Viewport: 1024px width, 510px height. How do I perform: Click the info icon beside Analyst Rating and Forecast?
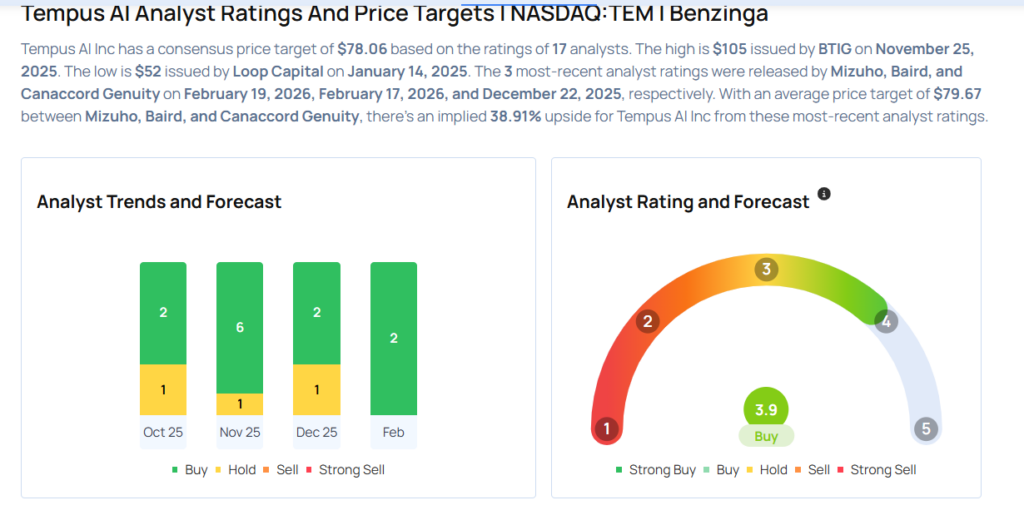pos(824,193)
